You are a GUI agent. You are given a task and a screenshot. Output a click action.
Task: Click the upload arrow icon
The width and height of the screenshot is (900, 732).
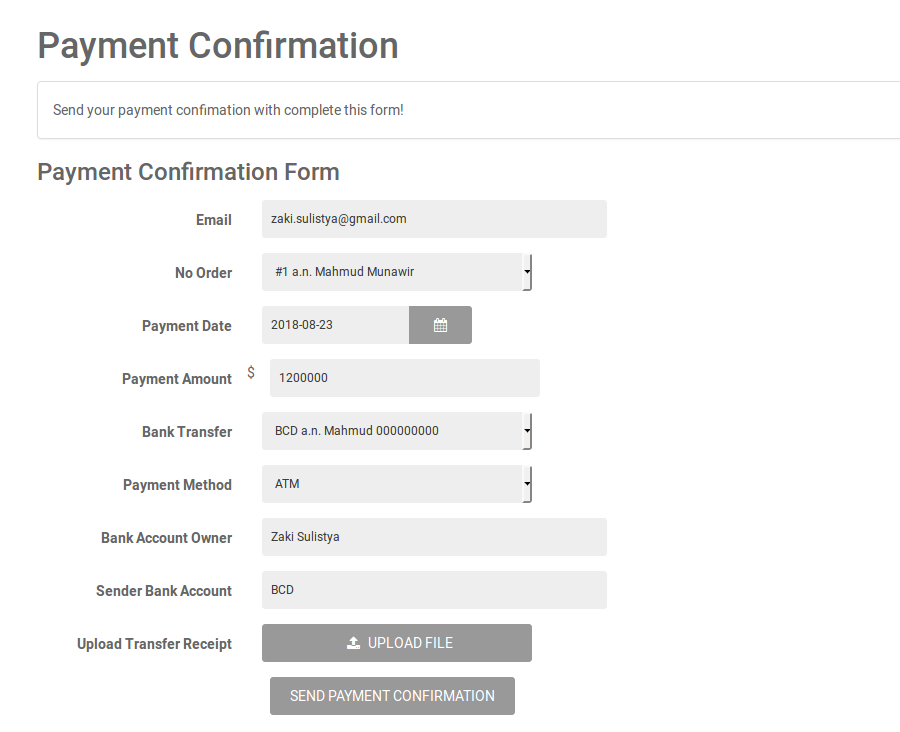pos(353,643)
